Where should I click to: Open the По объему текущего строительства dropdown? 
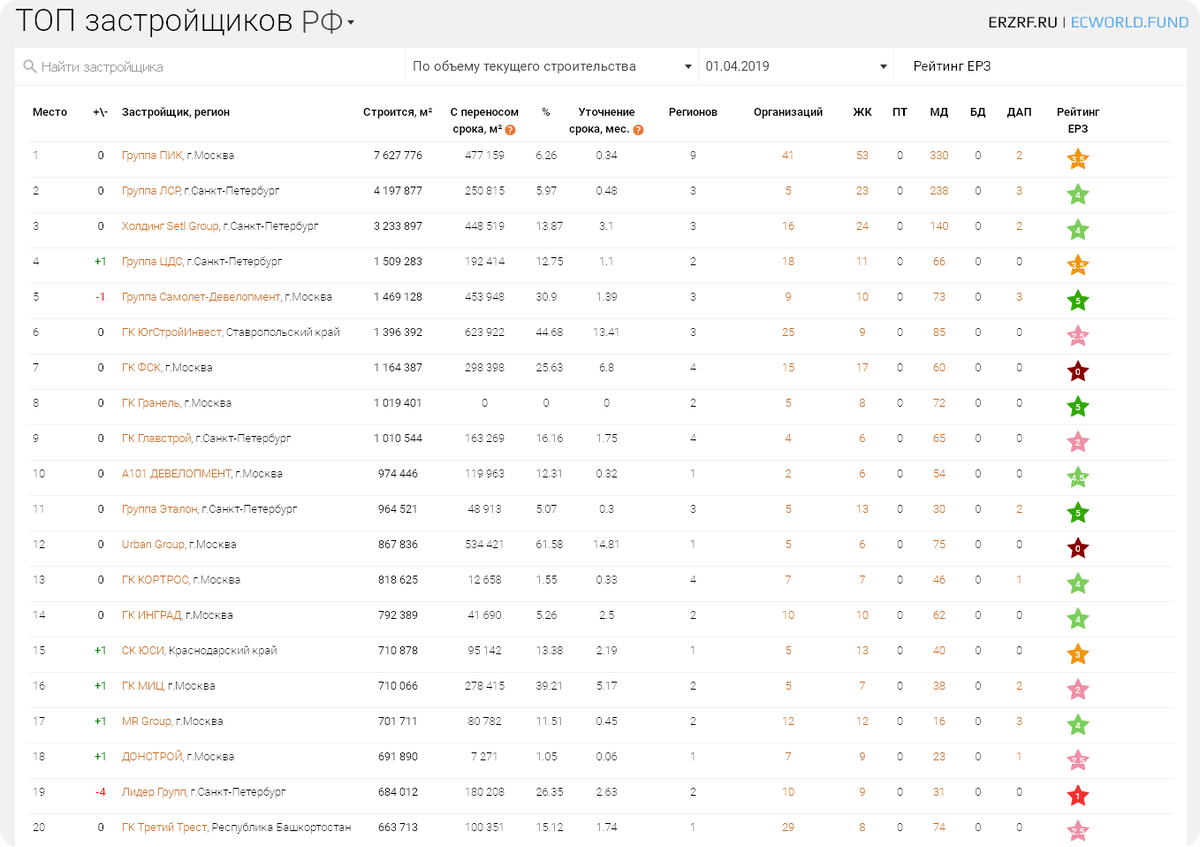click(x=552, y=67)
